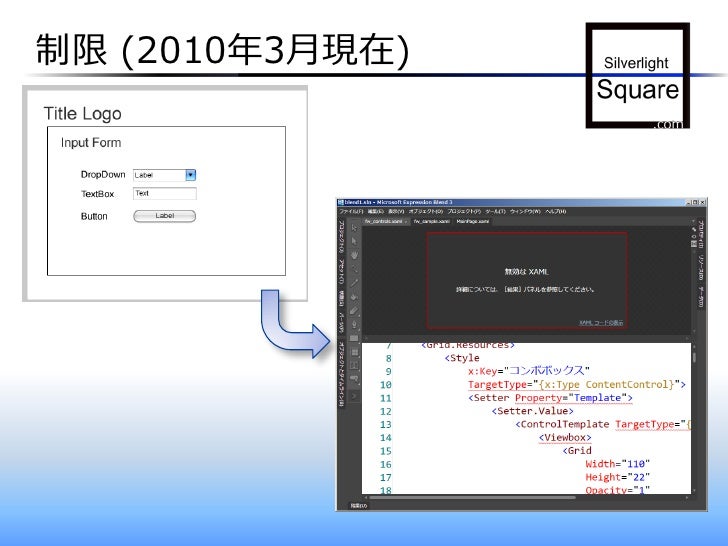Open the プロジェクト side panel tab

341,237
